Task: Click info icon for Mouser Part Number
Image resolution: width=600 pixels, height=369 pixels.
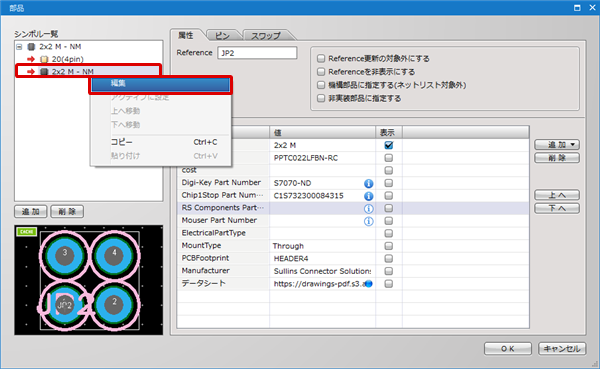Action: (x=368, y=221)
